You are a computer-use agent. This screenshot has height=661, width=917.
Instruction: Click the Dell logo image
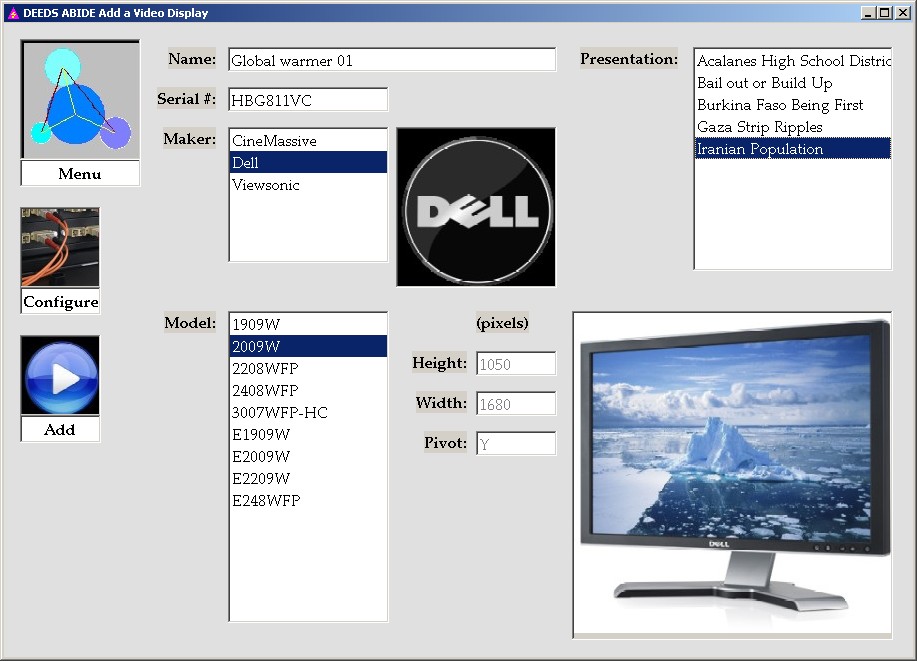(x=476, y=207)
